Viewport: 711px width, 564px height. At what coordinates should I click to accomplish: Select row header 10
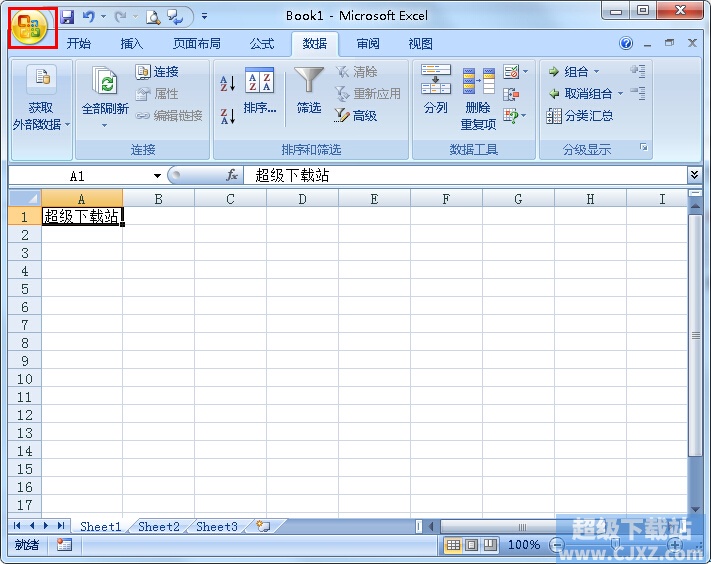pos(25,379)
